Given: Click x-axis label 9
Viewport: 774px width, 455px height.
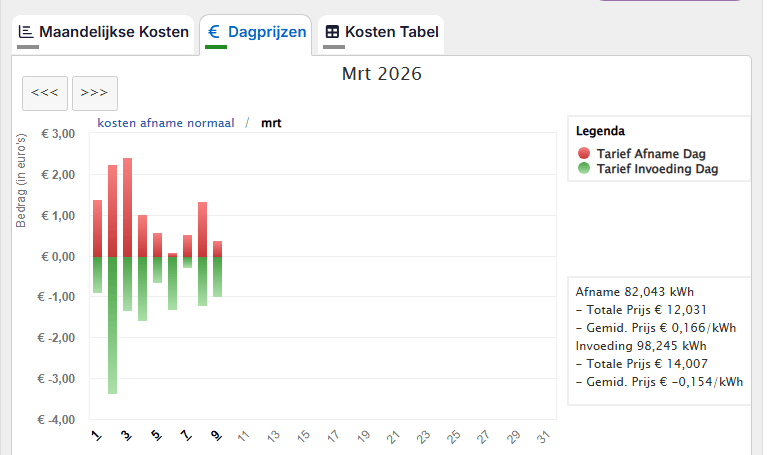Looking at the screenshot, I should click(216, 436).
